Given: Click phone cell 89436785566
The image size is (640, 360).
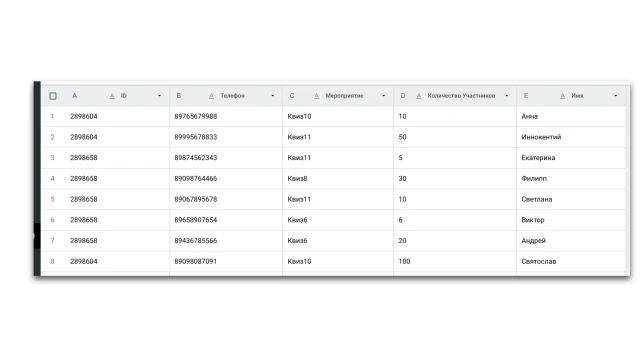Looking at the screenshot, I should [226, 241].
